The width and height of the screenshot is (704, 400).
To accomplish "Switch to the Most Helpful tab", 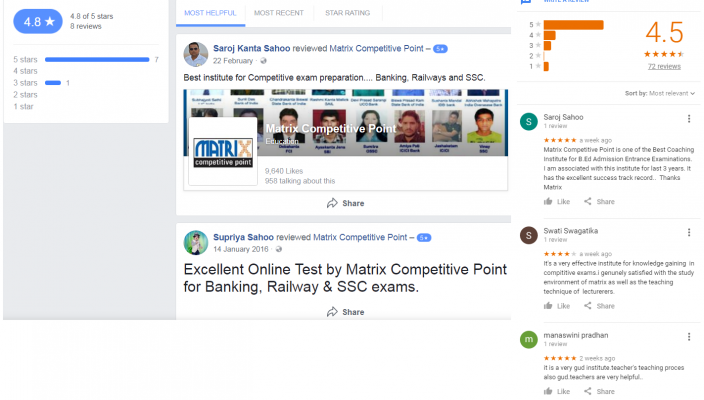I will [210, 13].
